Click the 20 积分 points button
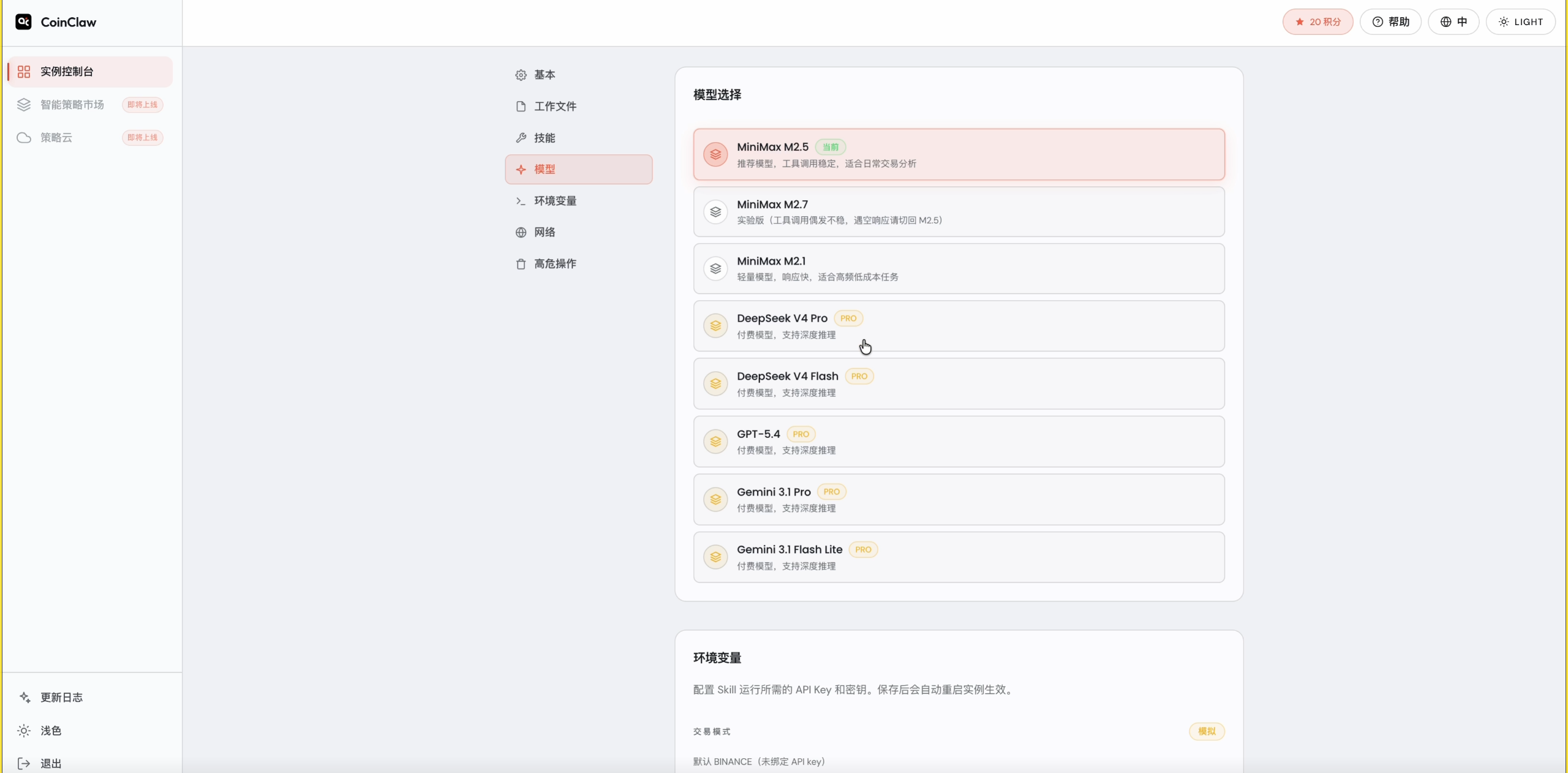 click(1317, 22)
